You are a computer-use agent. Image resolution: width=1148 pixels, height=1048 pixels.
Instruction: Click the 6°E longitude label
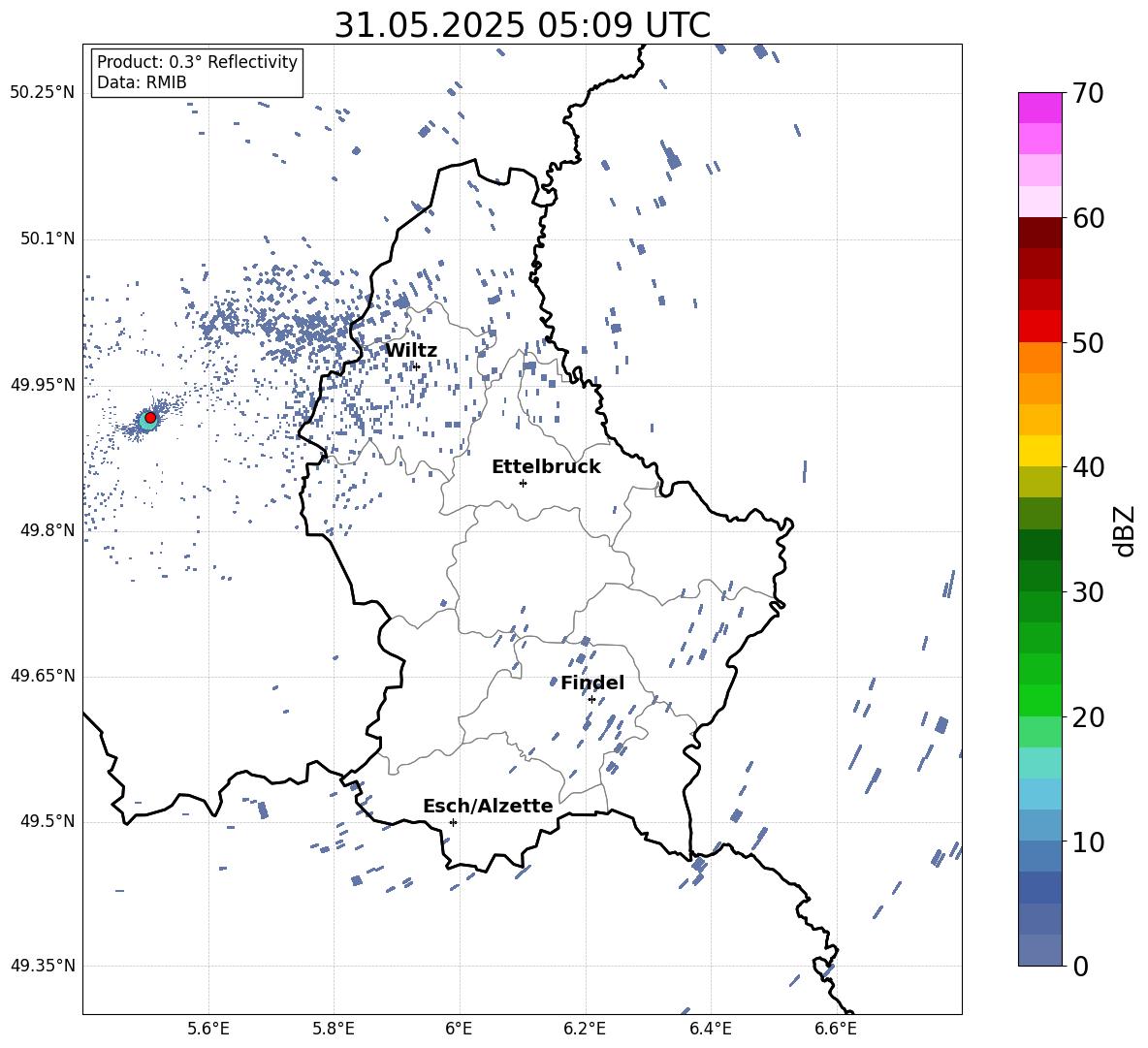pyautogui.click(x=459, y=1029)
